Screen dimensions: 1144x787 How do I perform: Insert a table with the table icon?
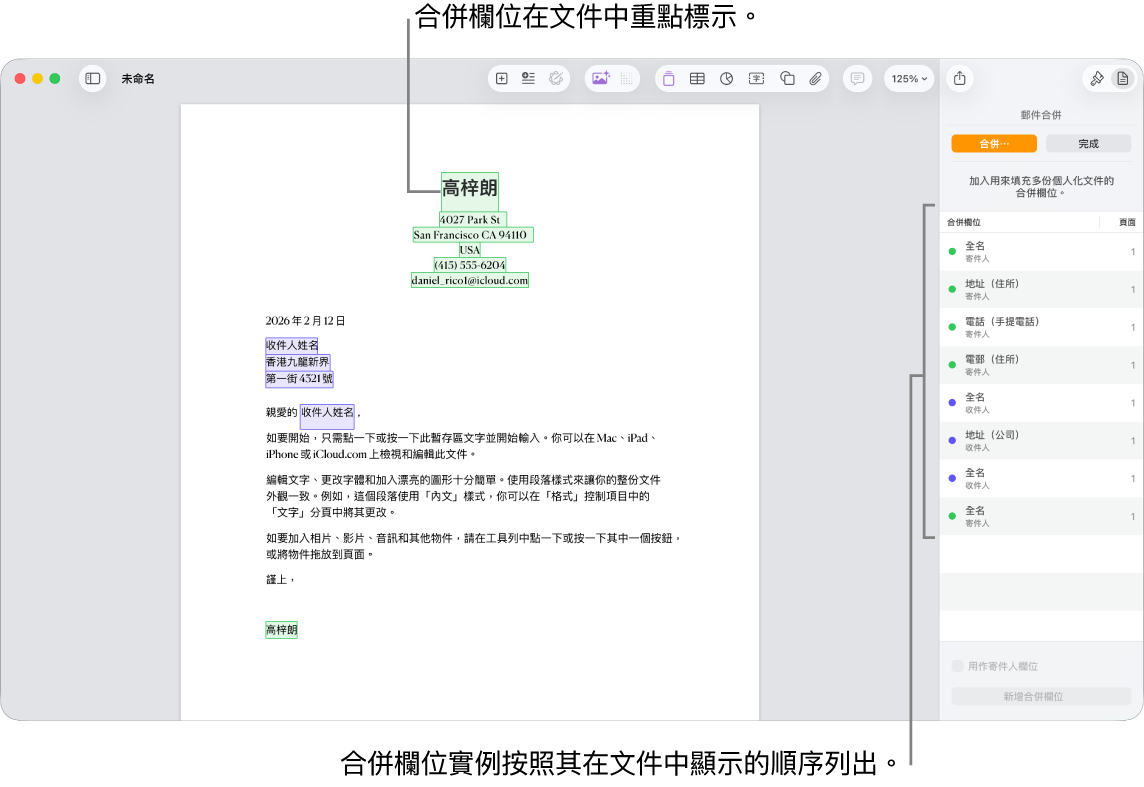pyautogui.click(x=697, y=79)
